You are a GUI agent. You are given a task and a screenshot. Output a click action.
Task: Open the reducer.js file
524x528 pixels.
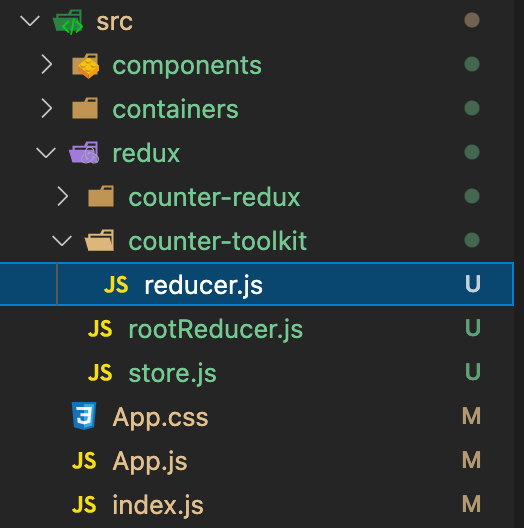point(203,286)
